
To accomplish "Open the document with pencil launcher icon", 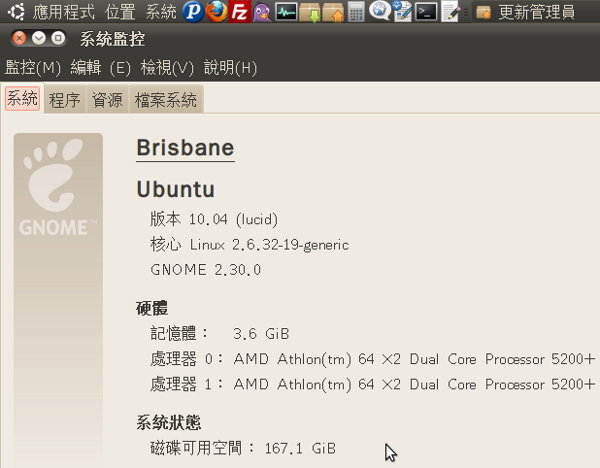I will 403,11.
